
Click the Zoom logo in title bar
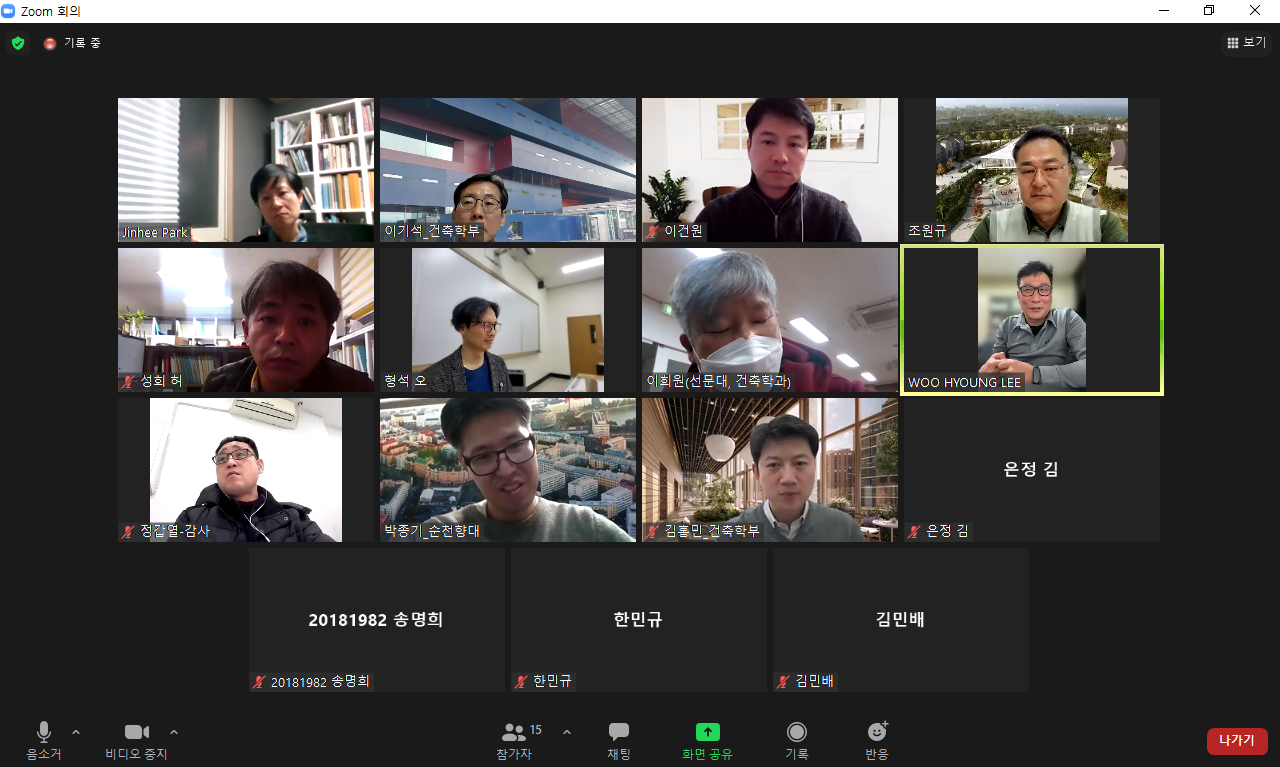tap(9, 11)
